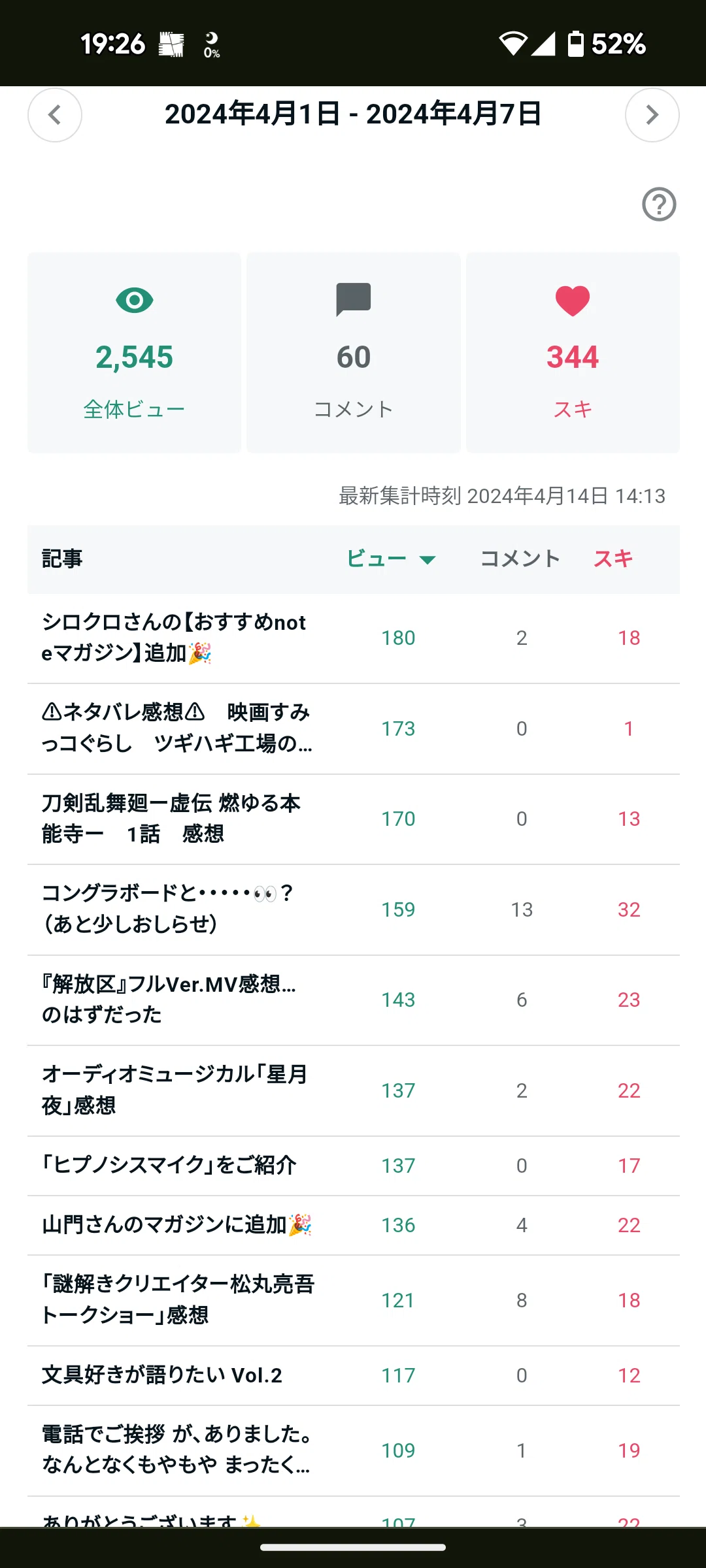This screenshot has width=706, height=1568.
Task: Tap the date range title 2024年4月1日 - 2024年4月7日
Action: click(x=353, y=114)
